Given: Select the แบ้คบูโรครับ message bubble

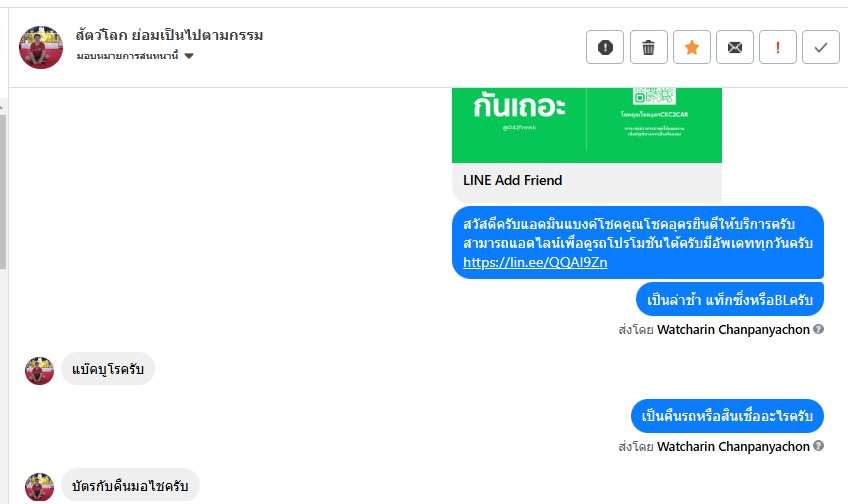Looking at the screenshot, I should [108, 370].
